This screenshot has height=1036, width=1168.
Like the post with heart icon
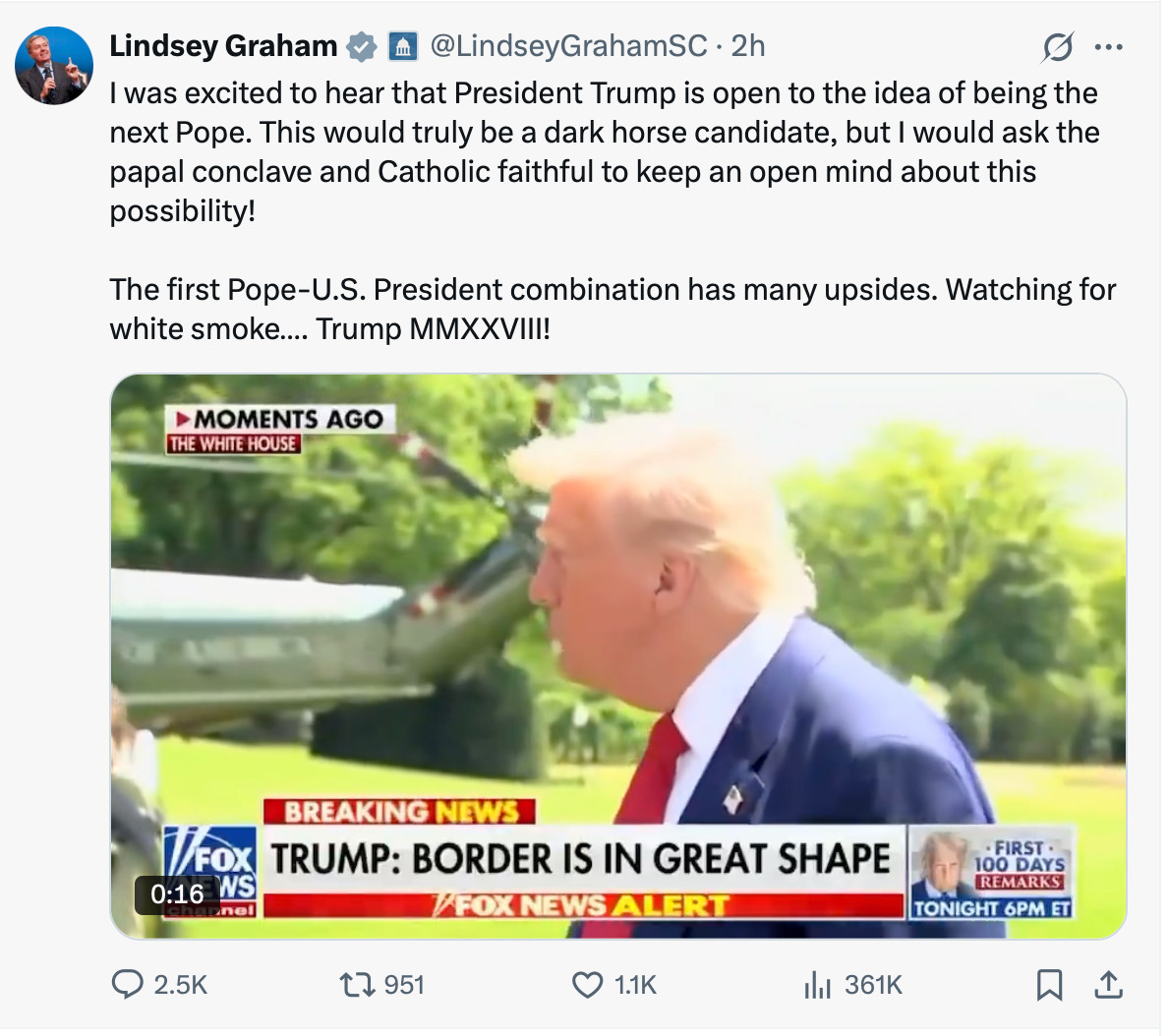(587, 985)
